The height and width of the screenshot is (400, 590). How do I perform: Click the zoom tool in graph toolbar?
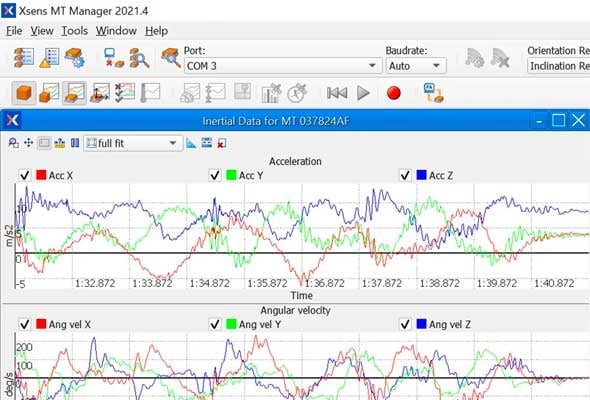14,143
